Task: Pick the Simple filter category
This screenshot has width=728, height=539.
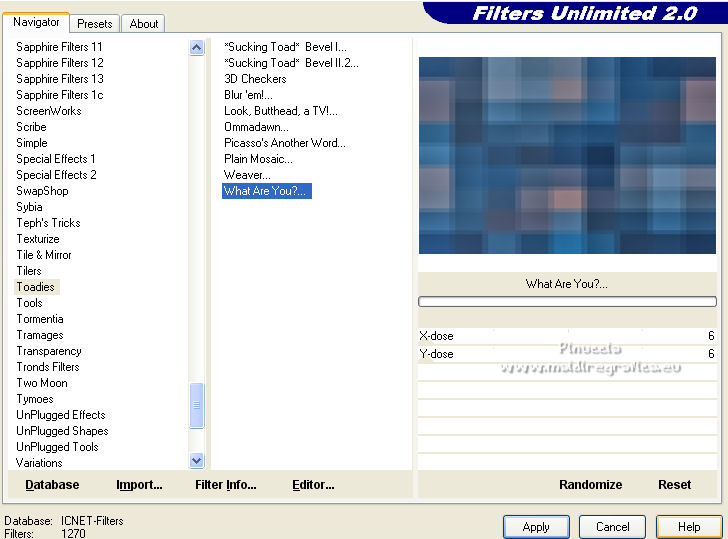Action: point(32,143)
